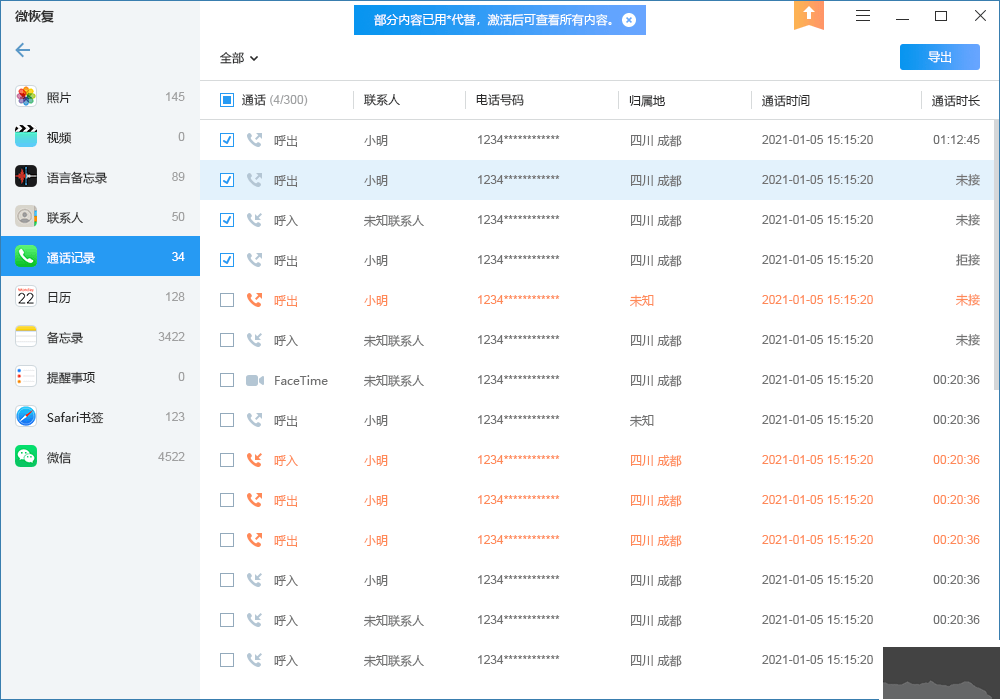Open the hamburger menu icon
The width and height of the screenshot is (1000, 700).
863,16
